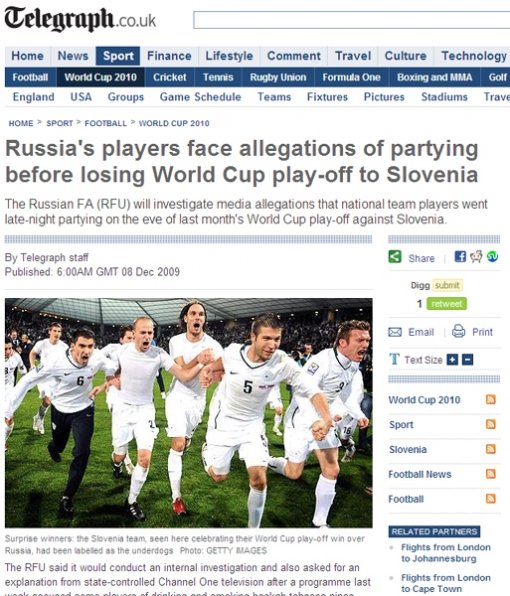Submit the article to Digg
510x596 pixels.
click(x=447, y=285)
